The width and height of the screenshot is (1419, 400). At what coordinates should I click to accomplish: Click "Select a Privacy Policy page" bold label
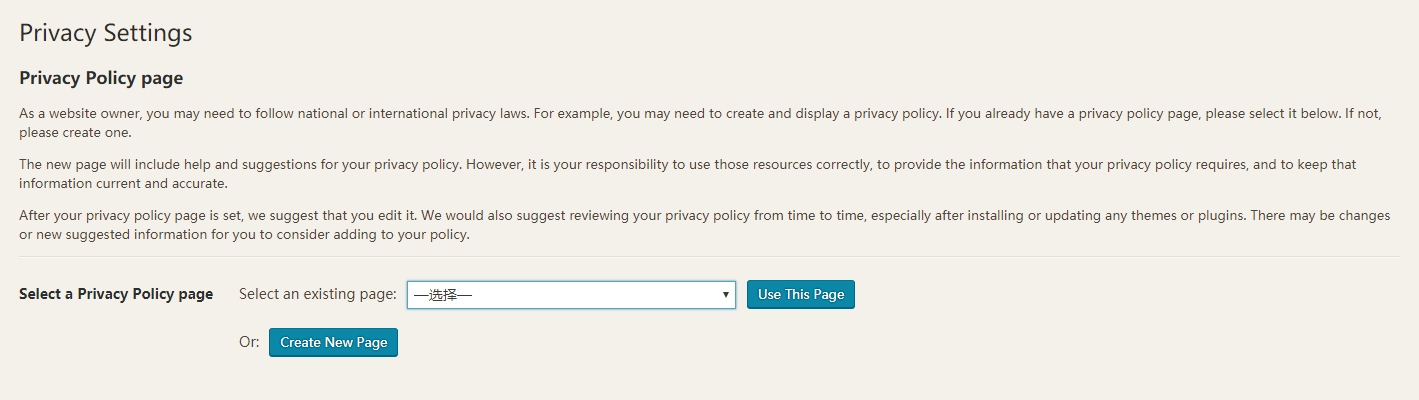(116, 294)
